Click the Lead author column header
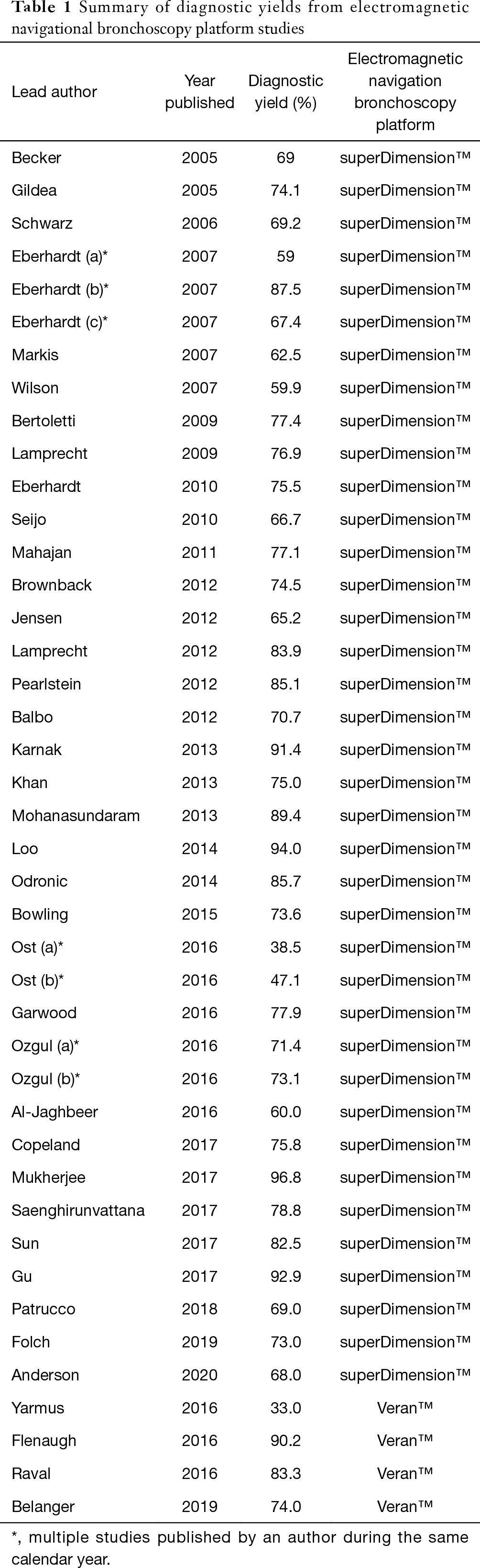 point(54,92)
